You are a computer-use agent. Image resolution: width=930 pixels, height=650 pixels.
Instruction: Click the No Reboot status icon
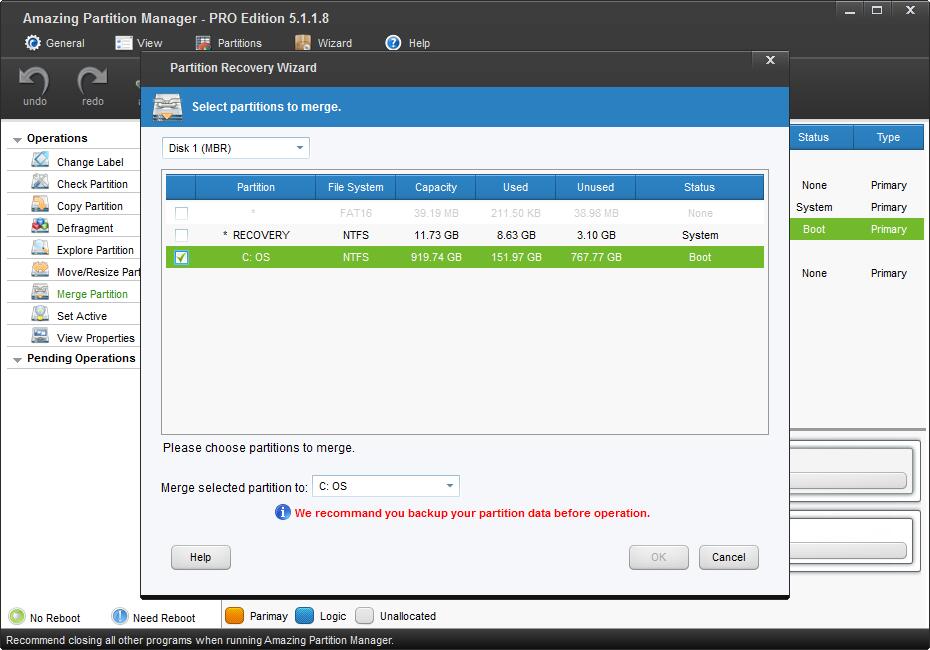(17, 617)
